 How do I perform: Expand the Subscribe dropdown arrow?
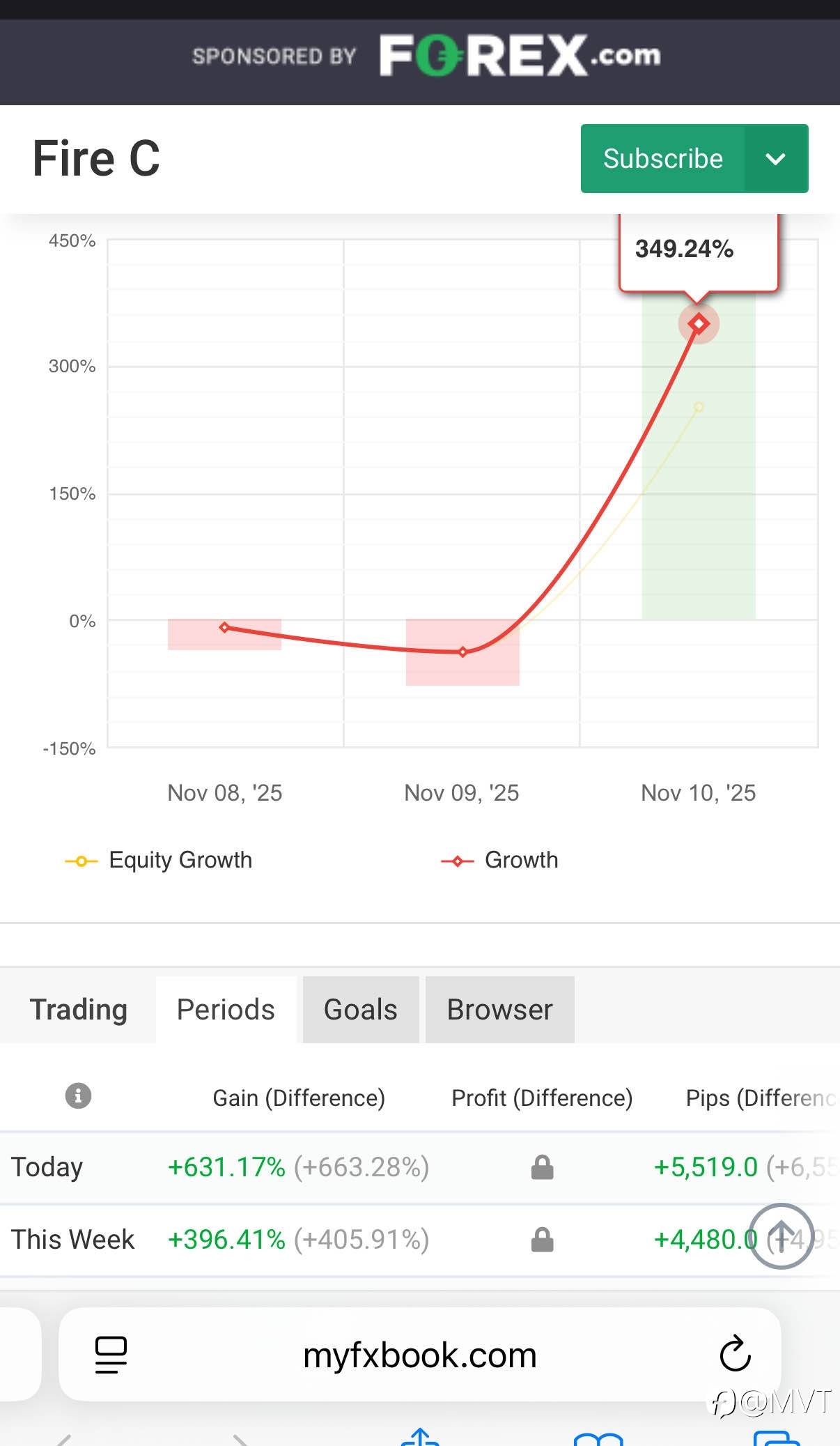[776, 159]
